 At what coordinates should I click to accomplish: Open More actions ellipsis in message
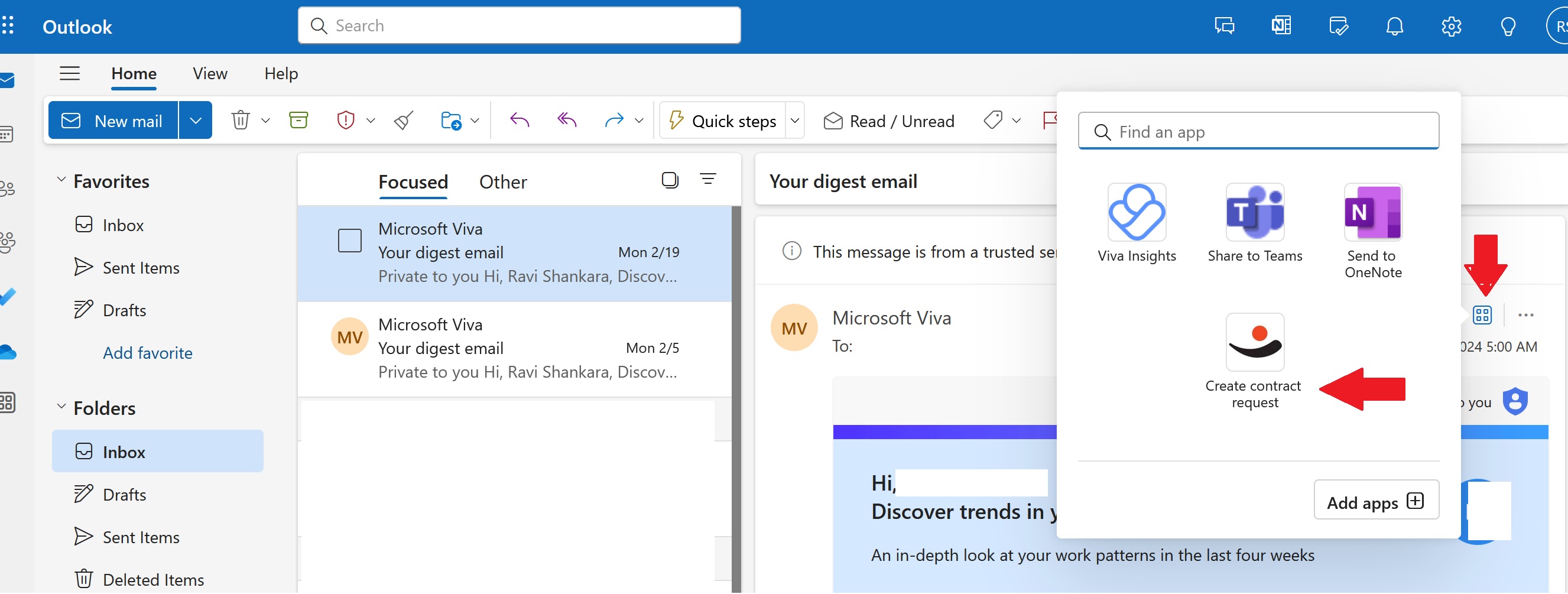click(x=1525, y=316)
